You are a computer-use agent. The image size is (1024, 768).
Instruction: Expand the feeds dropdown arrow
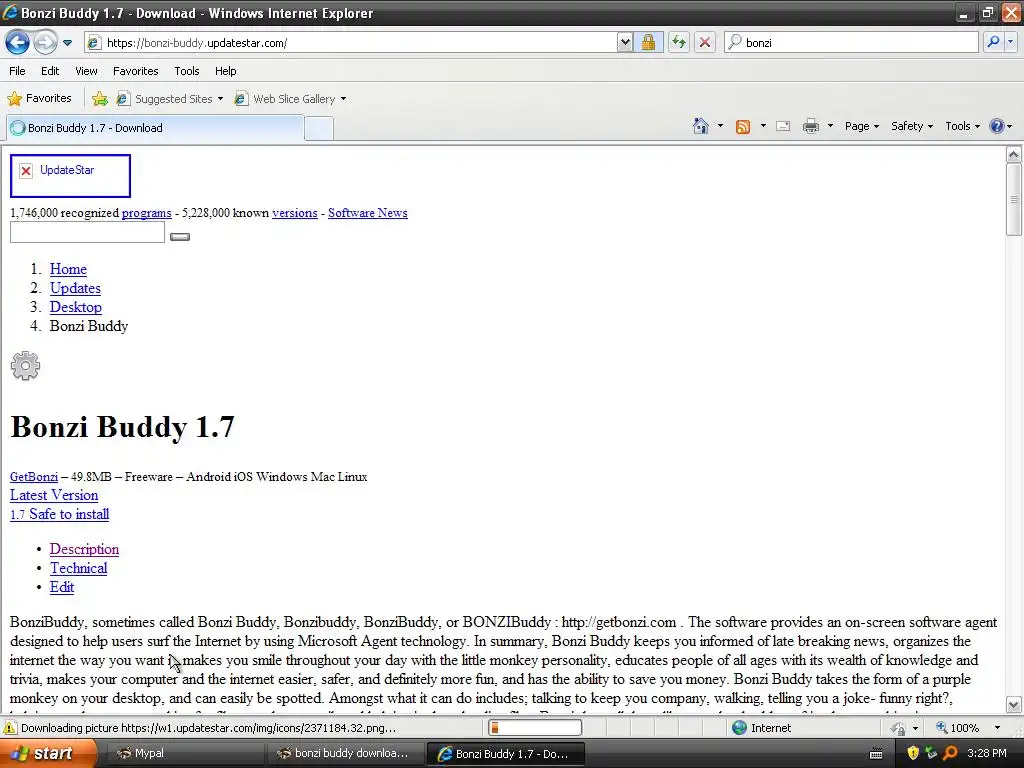click(763, 126)
